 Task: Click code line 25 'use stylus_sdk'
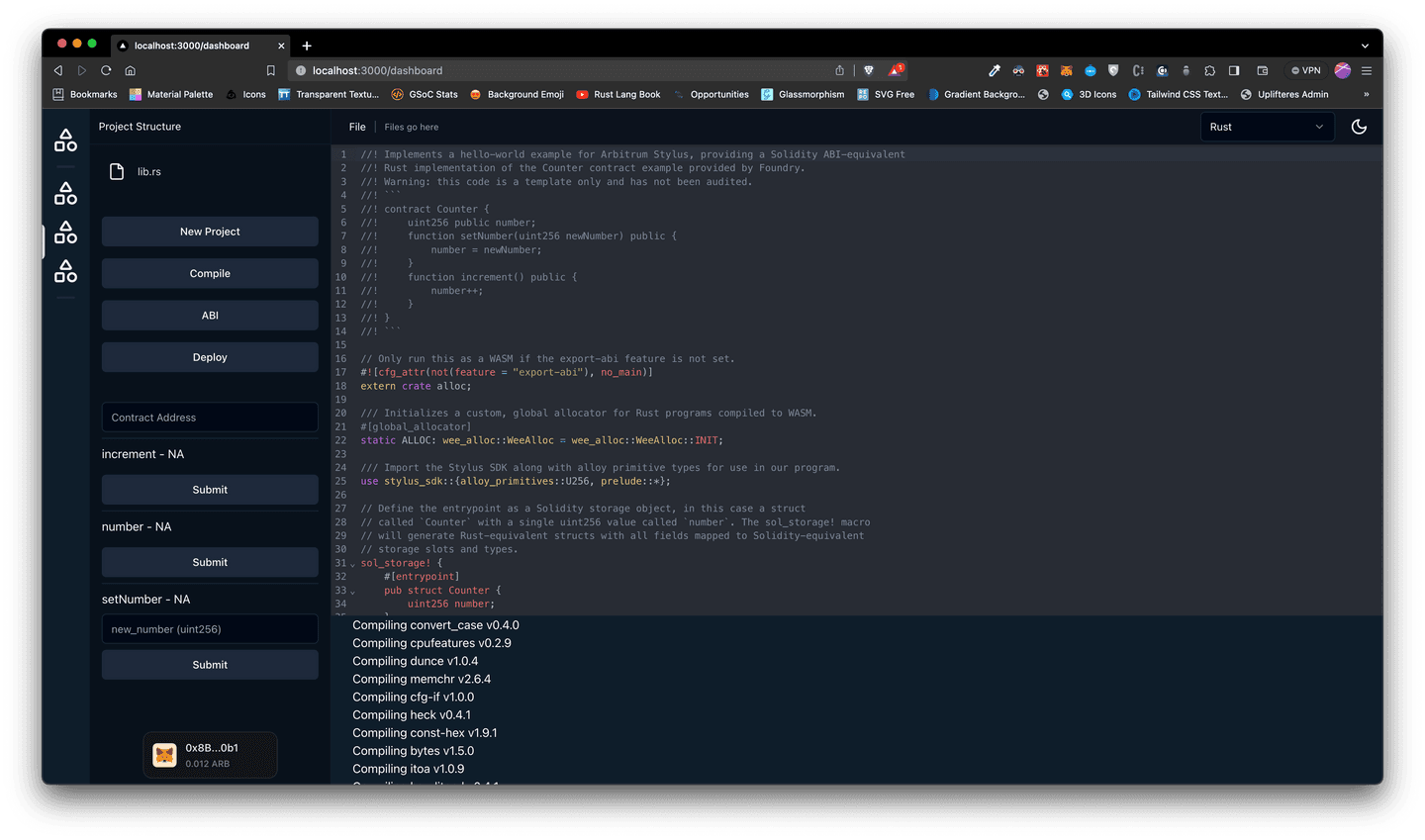pos(516,481)
